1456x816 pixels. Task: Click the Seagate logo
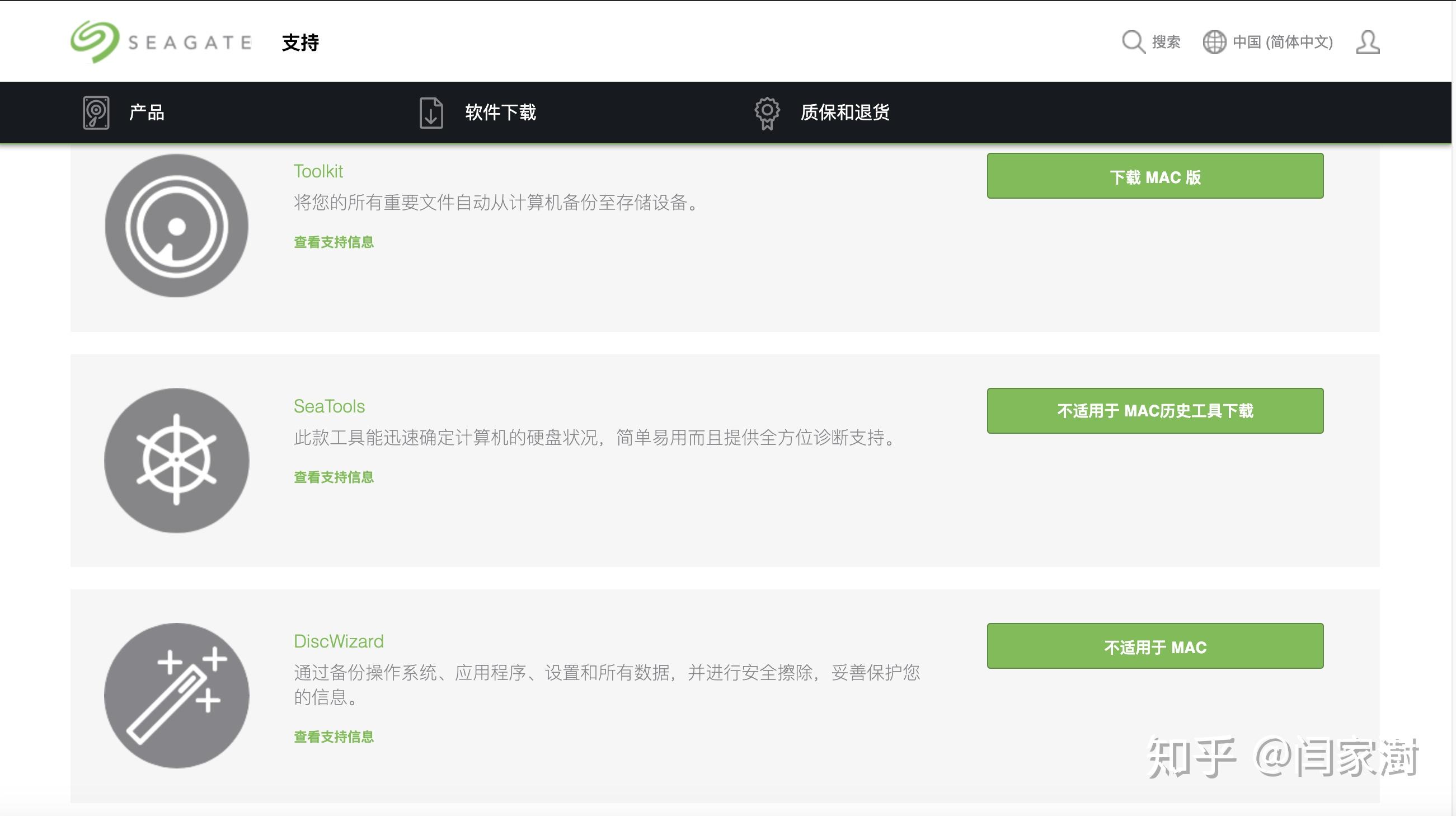[161, 43]
